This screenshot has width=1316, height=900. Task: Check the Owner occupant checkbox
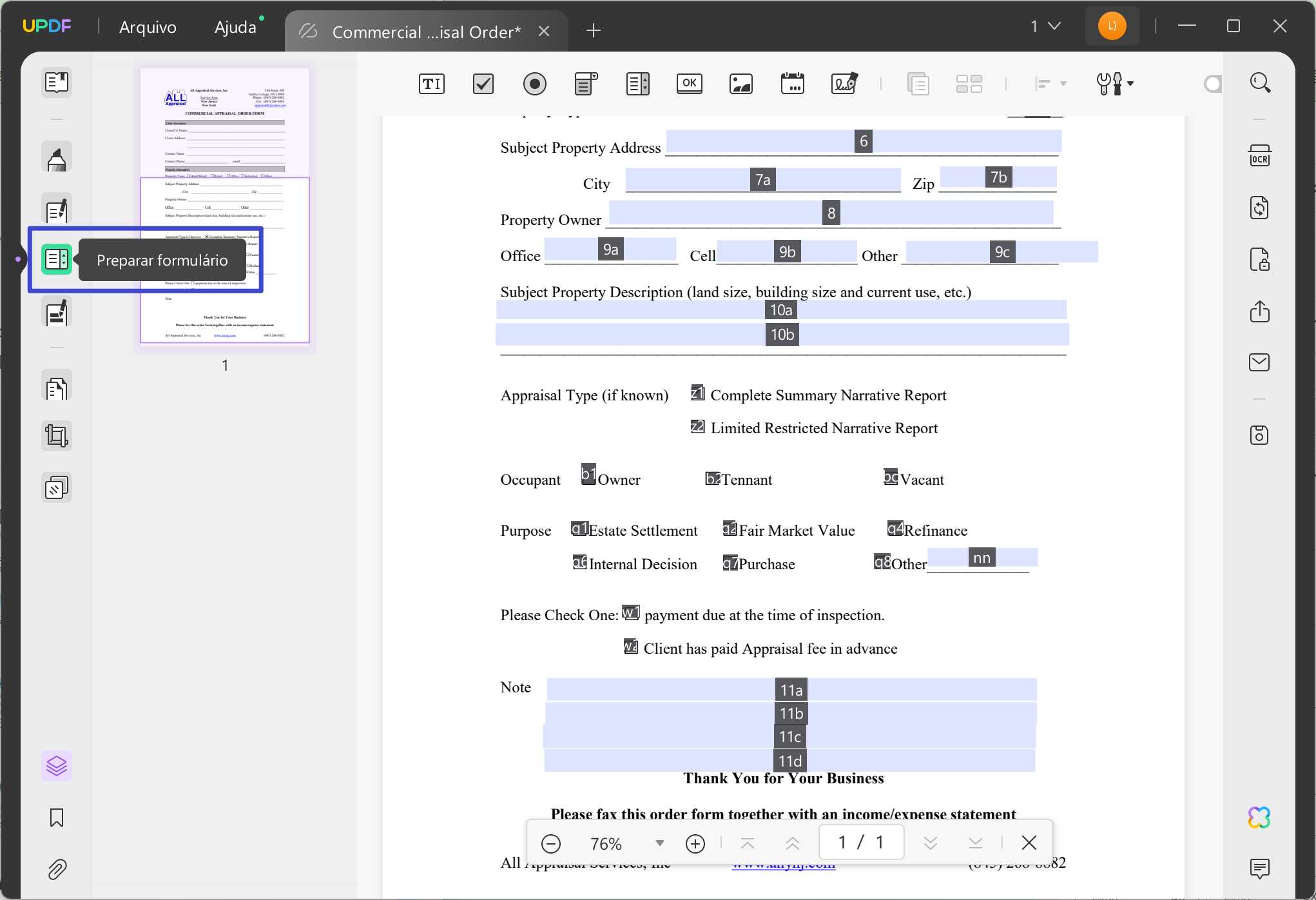(x=588, y=474)
